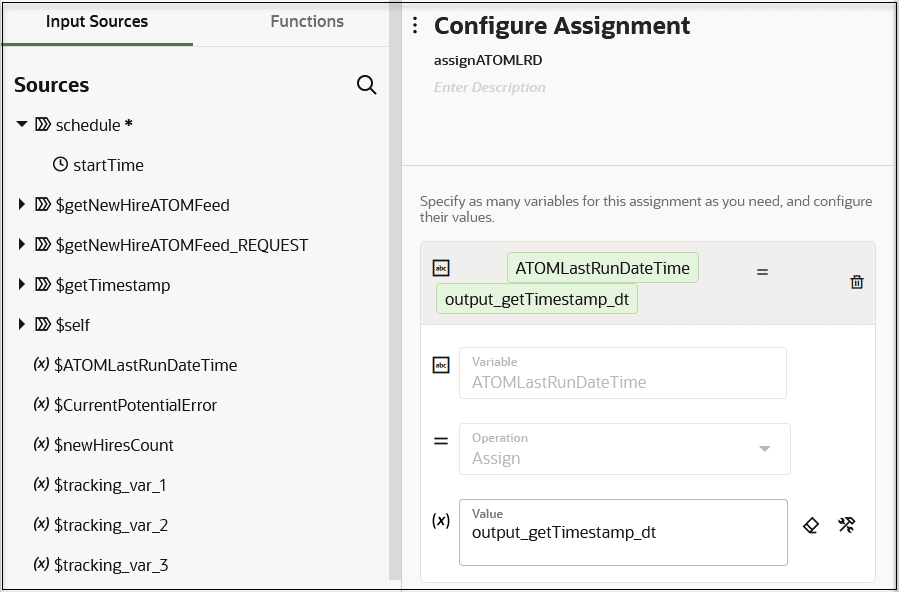Expand the $self source node
The image size is (899, 592).
pyautogui.click(x=22, y=325)
